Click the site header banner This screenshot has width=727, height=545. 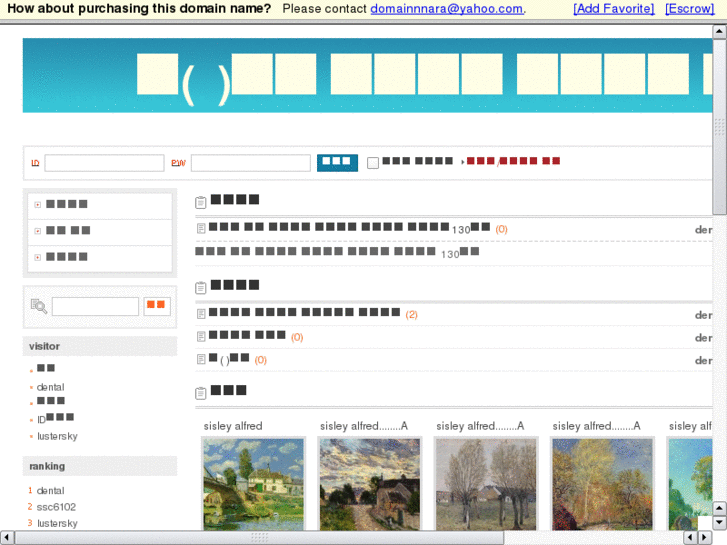(367, 75)
